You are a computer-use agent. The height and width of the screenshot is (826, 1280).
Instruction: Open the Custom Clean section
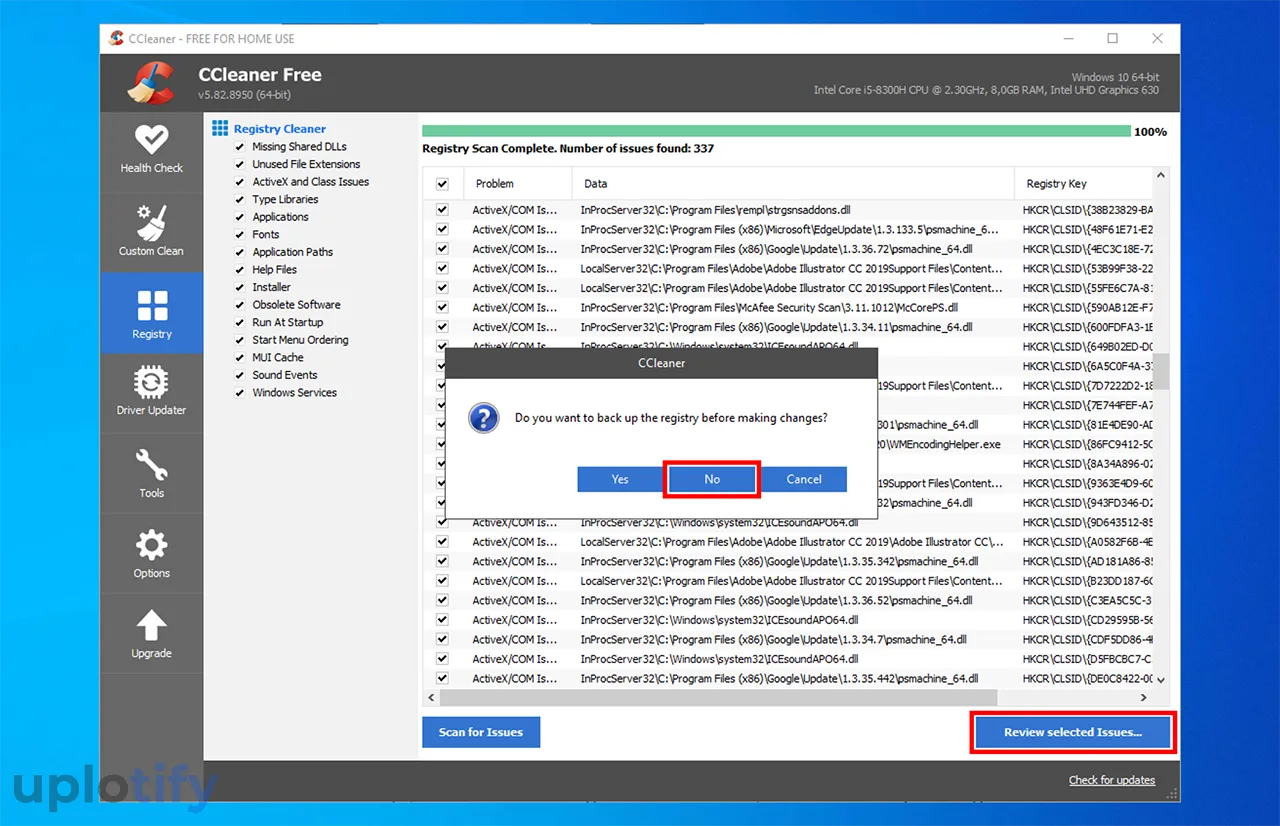[x=152, y=231]
